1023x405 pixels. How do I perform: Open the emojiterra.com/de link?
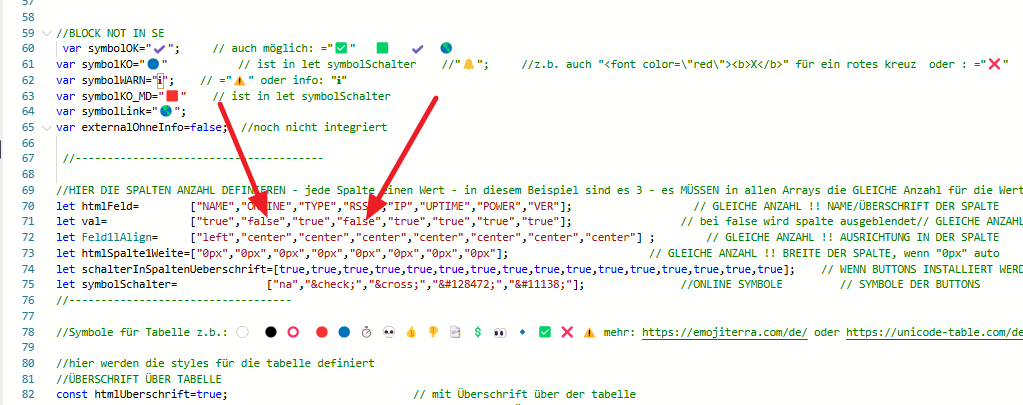tap(725, 332)
